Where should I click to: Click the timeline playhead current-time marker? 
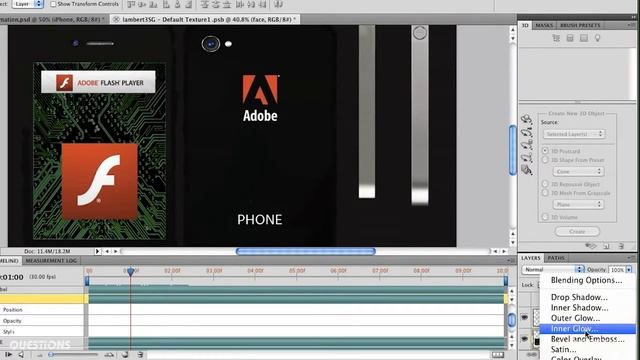coord(130,271)
